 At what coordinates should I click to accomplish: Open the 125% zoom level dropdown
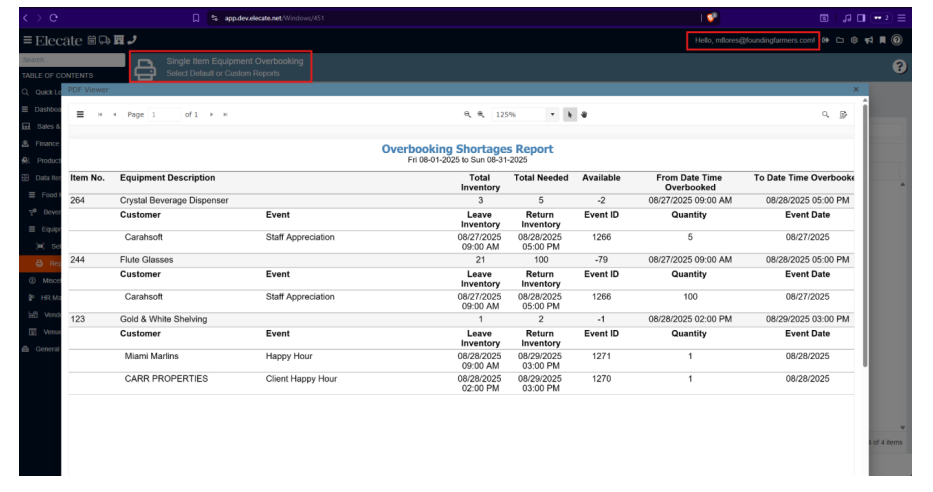coord(552,114)
